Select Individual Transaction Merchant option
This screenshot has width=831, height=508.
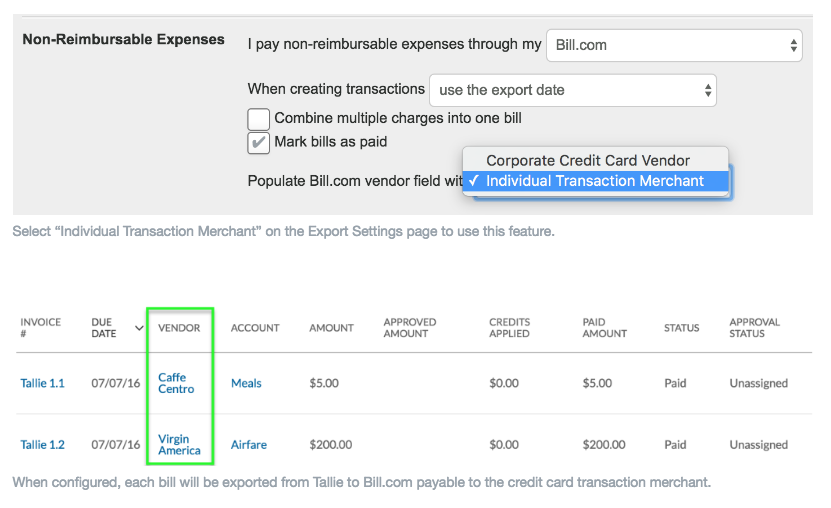[x=595, y=181]
